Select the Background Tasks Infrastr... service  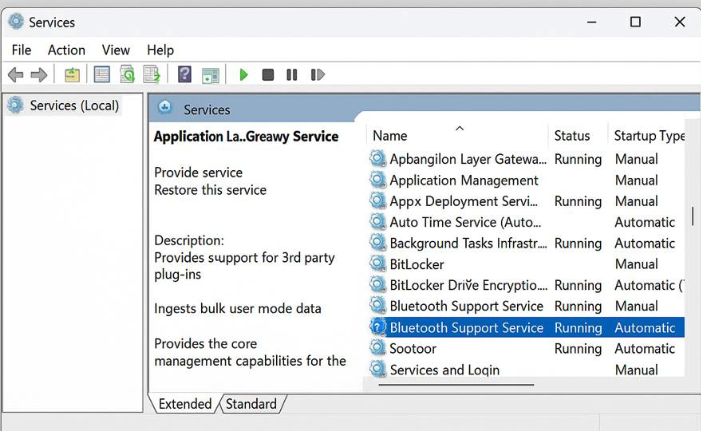(x=526, y=243)
